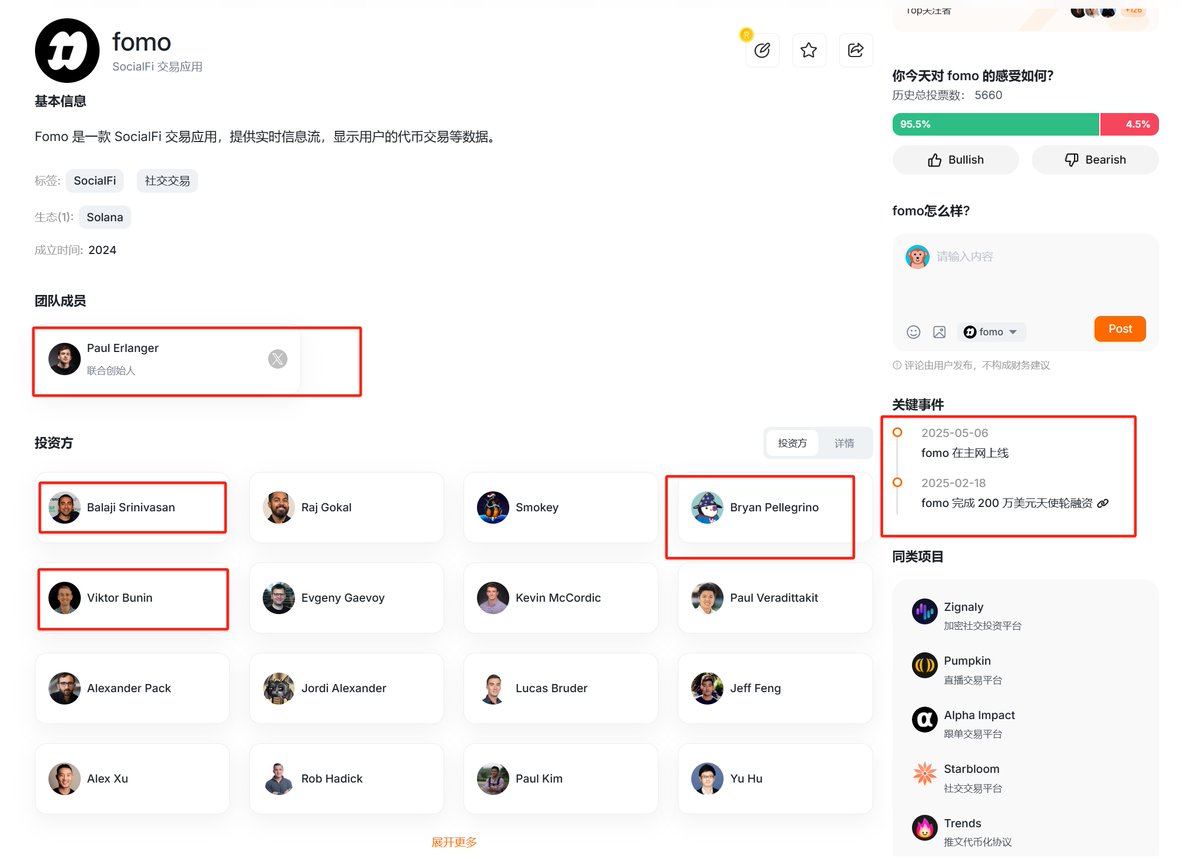This screenshot has height=859, width=1200.
Task: Open Viktor Bunin investor card
Action: point(132,598)
